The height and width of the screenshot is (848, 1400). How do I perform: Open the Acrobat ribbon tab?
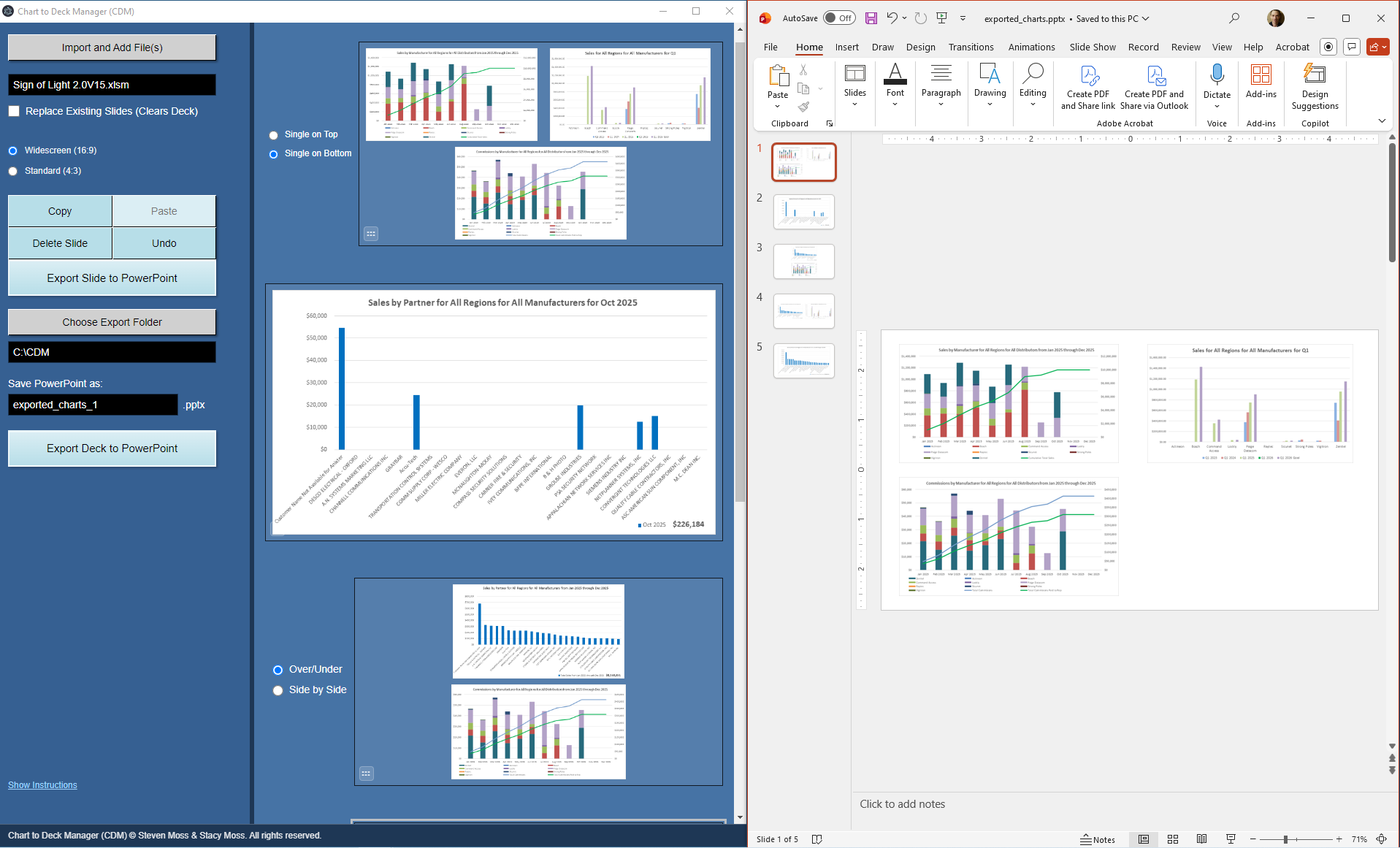[x=1292, y=47]
